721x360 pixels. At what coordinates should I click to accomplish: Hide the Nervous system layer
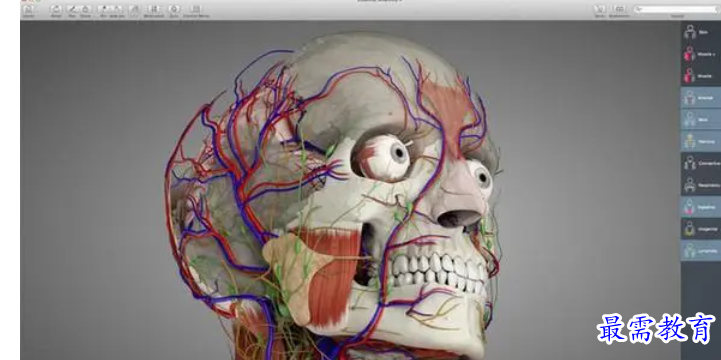tap(701, 141)
